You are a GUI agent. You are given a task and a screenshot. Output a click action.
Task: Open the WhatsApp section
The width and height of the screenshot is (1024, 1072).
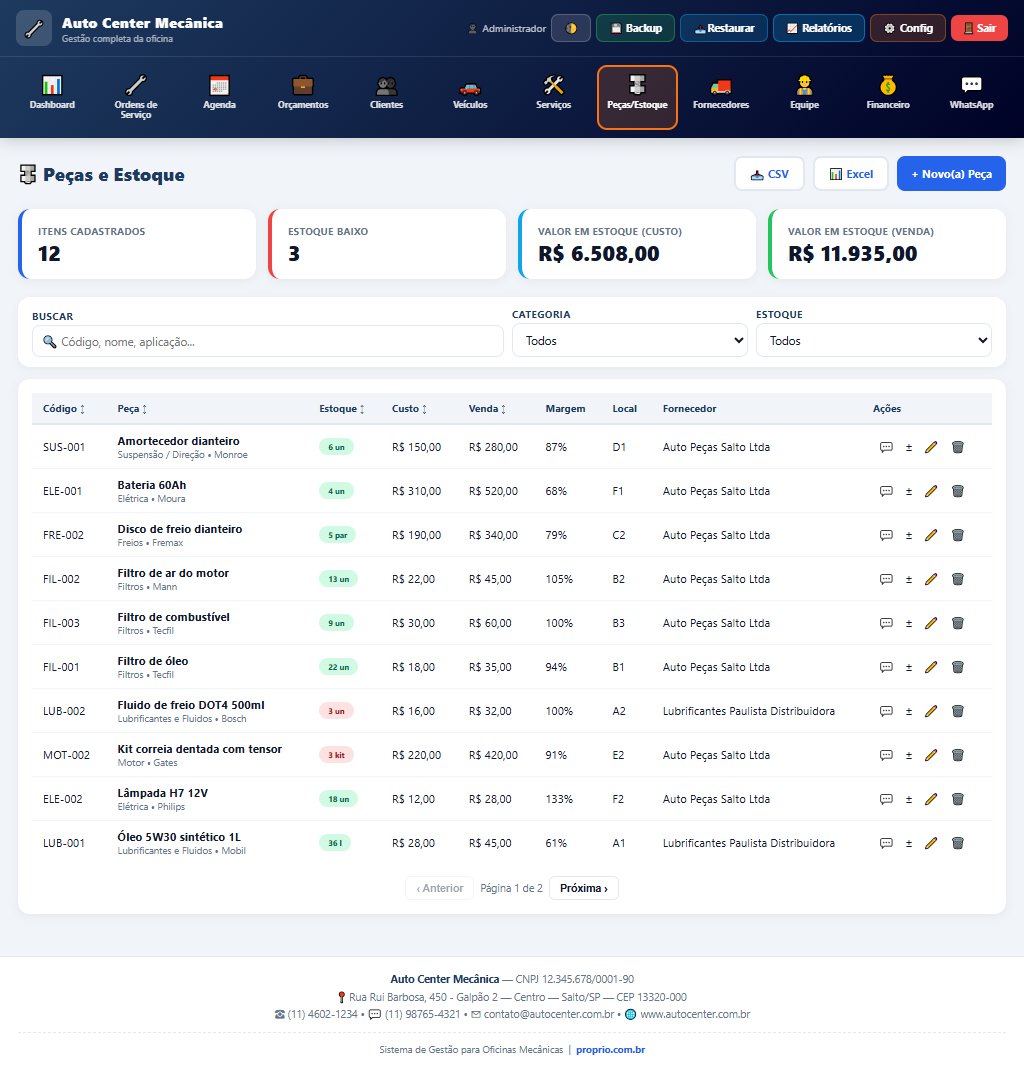971,96
